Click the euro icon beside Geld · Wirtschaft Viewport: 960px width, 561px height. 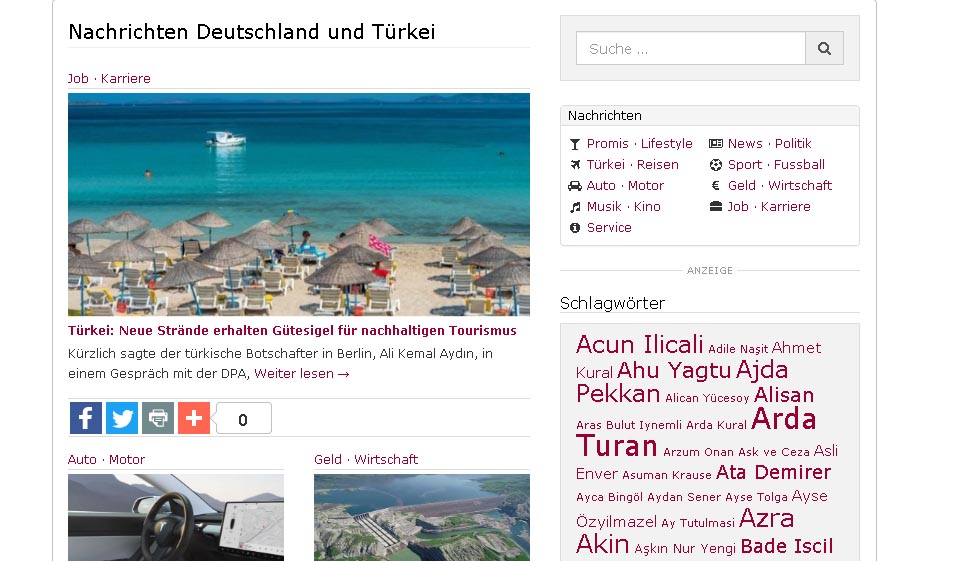716,186
